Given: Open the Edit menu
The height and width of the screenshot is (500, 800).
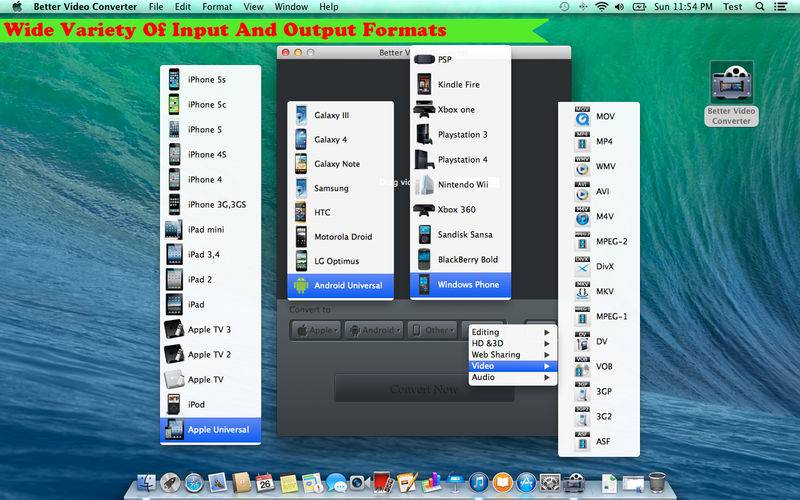Looking at the screenshot, I should [x=183, y=7].
